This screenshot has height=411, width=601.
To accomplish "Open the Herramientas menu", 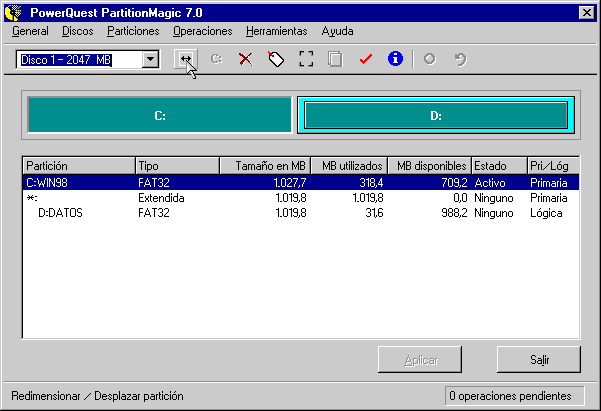I will pyautogui.click(x=277, y=31).
